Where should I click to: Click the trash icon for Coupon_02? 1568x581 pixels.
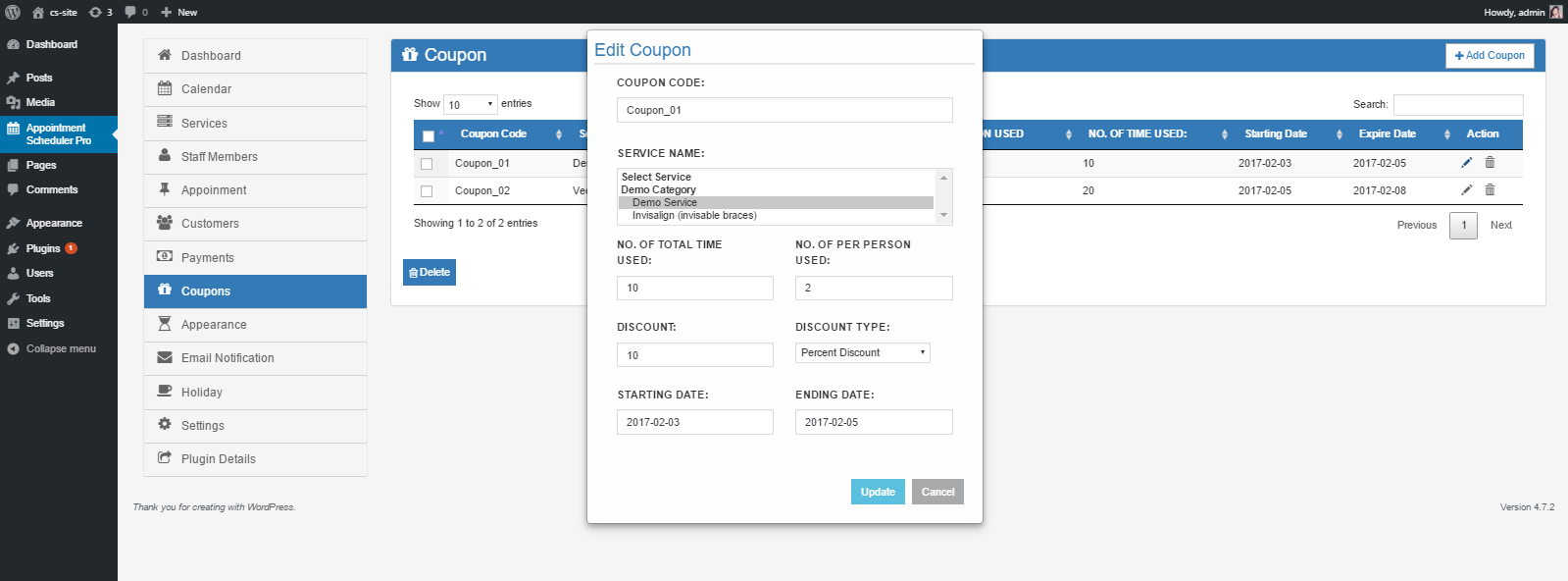tap(1490, 190)
